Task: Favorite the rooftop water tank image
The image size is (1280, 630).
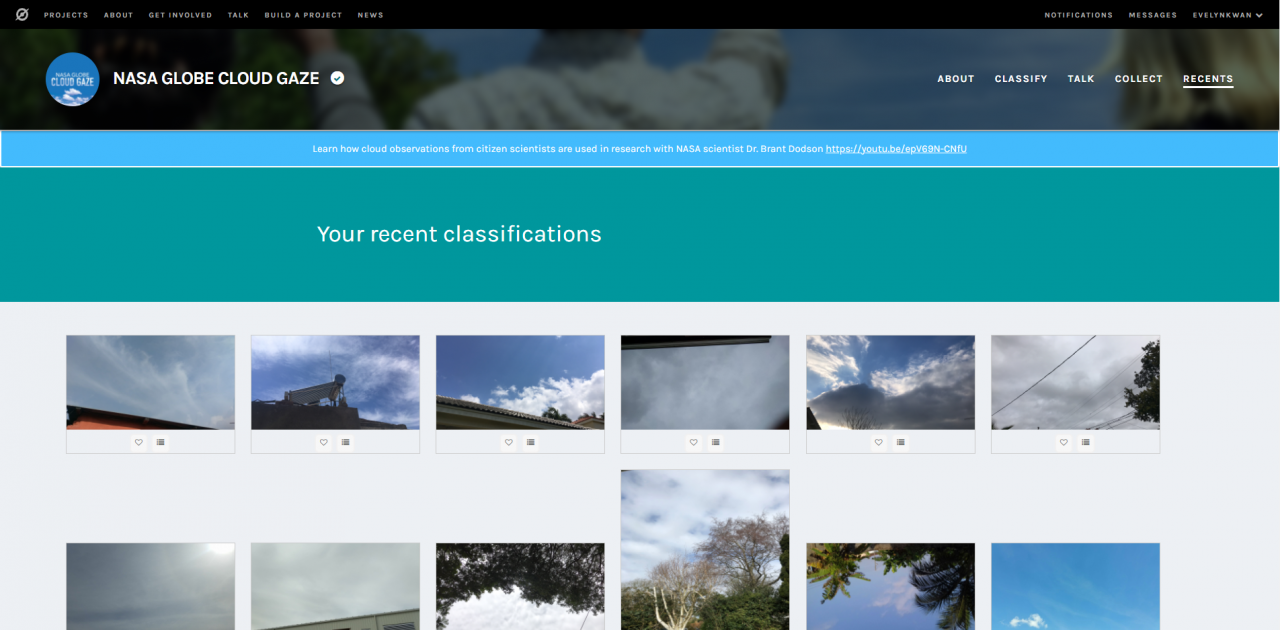Action: [x=324, y=442]
